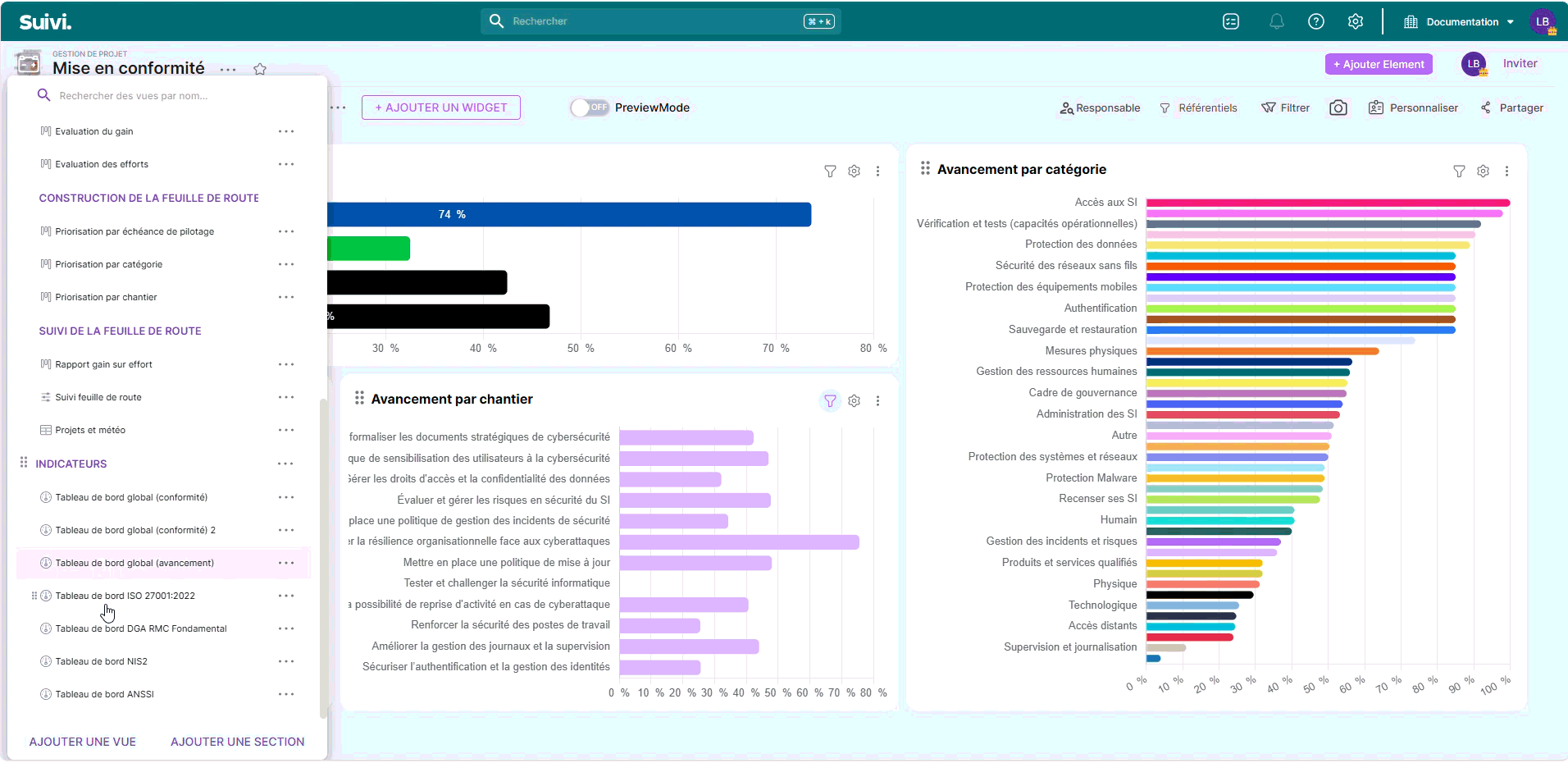Screen dimensions: 1568x763
Task: Open the help question mark icon
Action: 1315,22
